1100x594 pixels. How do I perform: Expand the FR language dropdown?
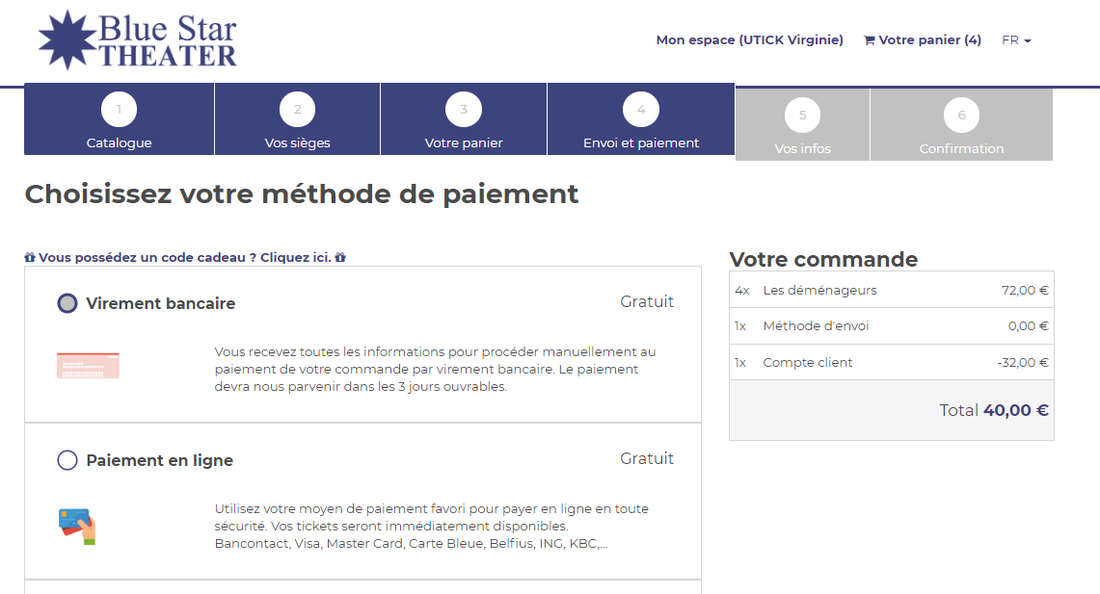[1016, 41]
